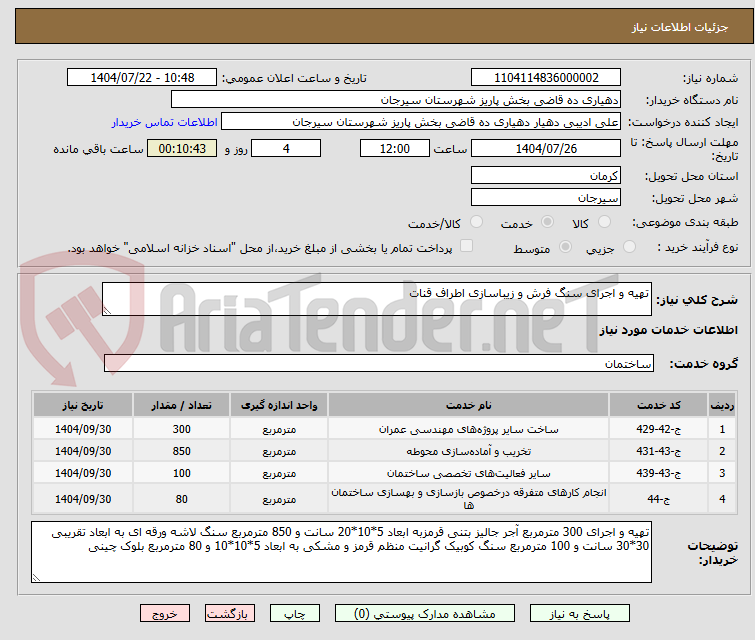755x640 pixels.
Task: Click the need number field 1104114836000002
Action: point(546,78)
